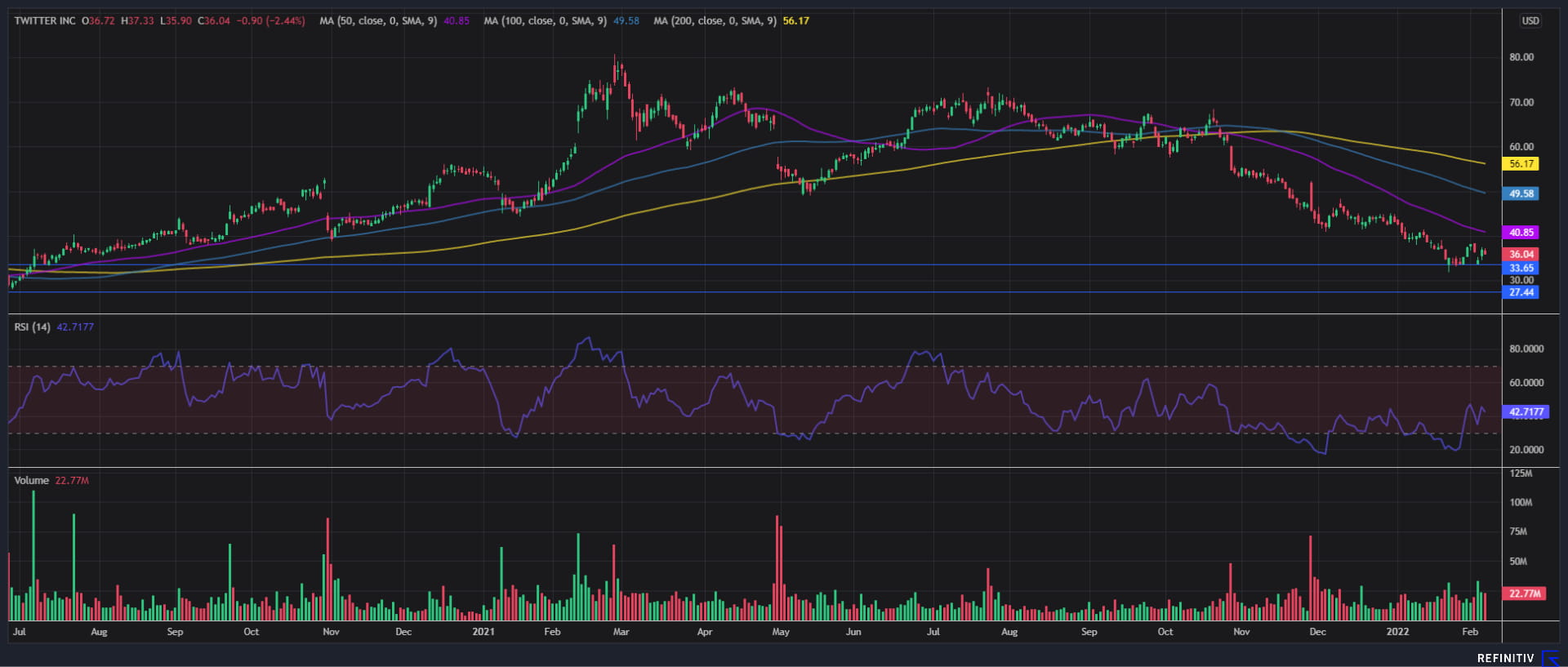The height and width of the screenshot is (667, 1568).
Task: Click the Feb label right of 2022
Action: (x=1470, y=632)
